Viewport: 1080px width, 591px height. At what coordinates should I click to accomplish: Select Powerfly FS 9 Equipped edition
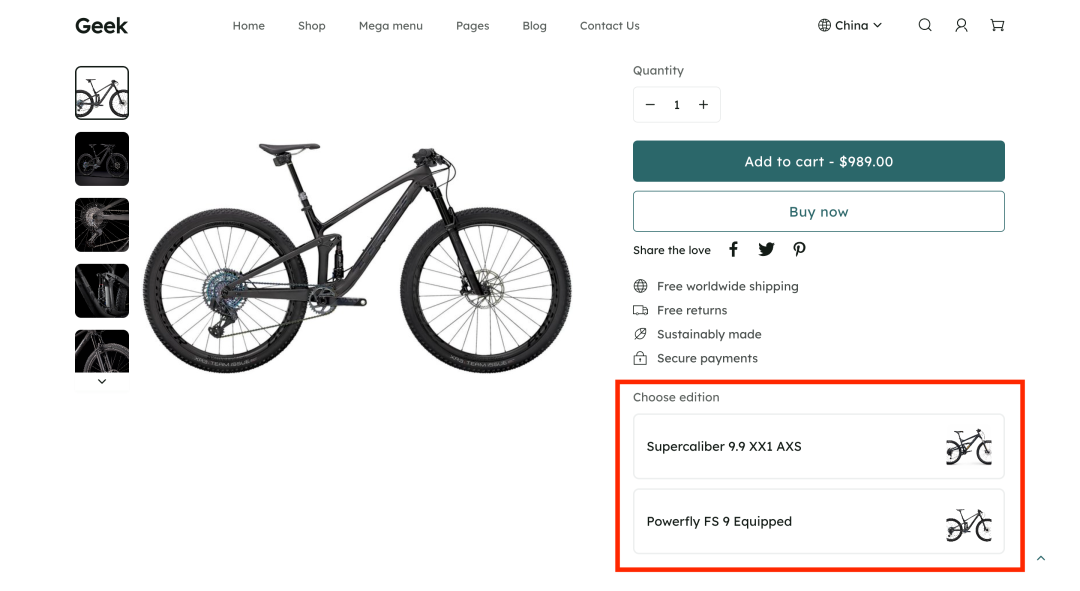(818, 521)
